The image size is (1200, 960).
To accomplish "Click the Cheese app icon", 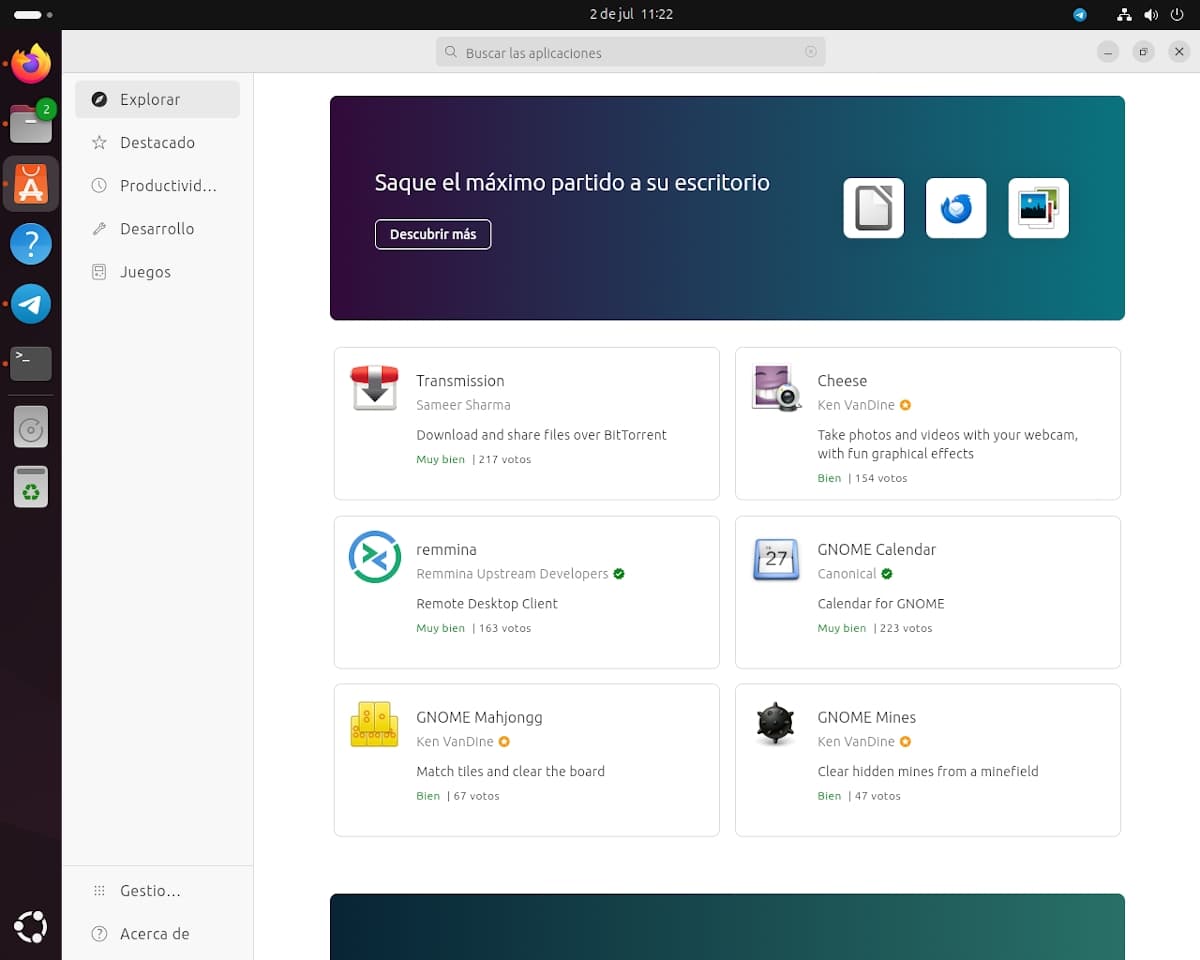I will point(776,388).
